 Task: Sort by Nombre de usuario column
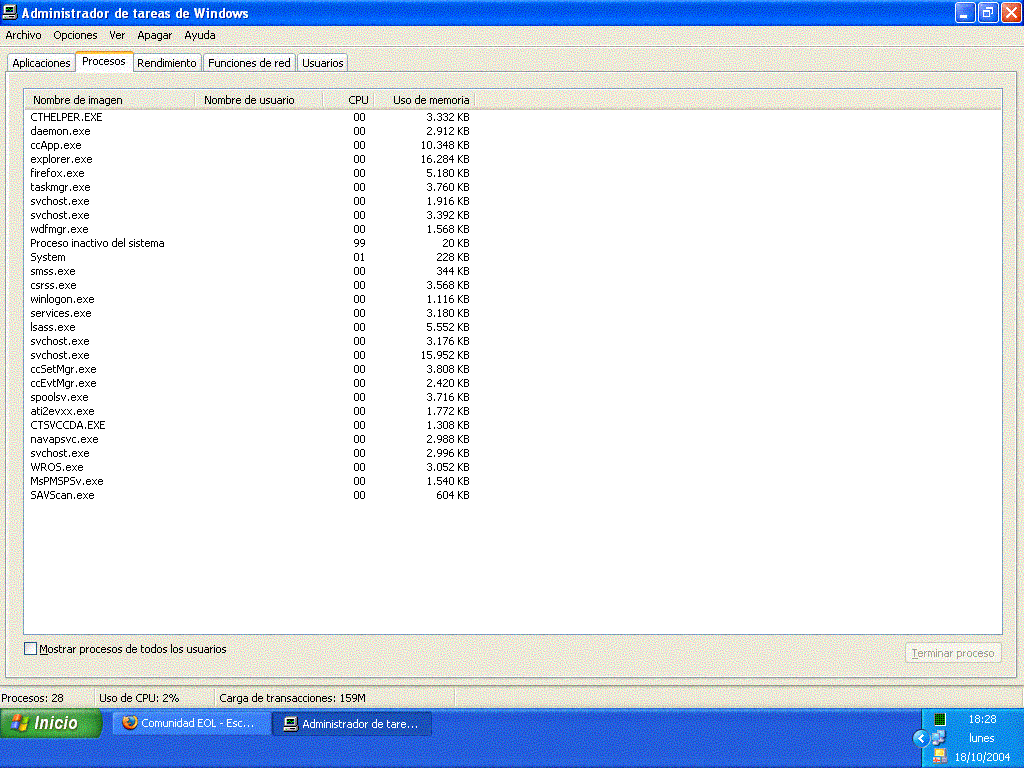(259, 100)
